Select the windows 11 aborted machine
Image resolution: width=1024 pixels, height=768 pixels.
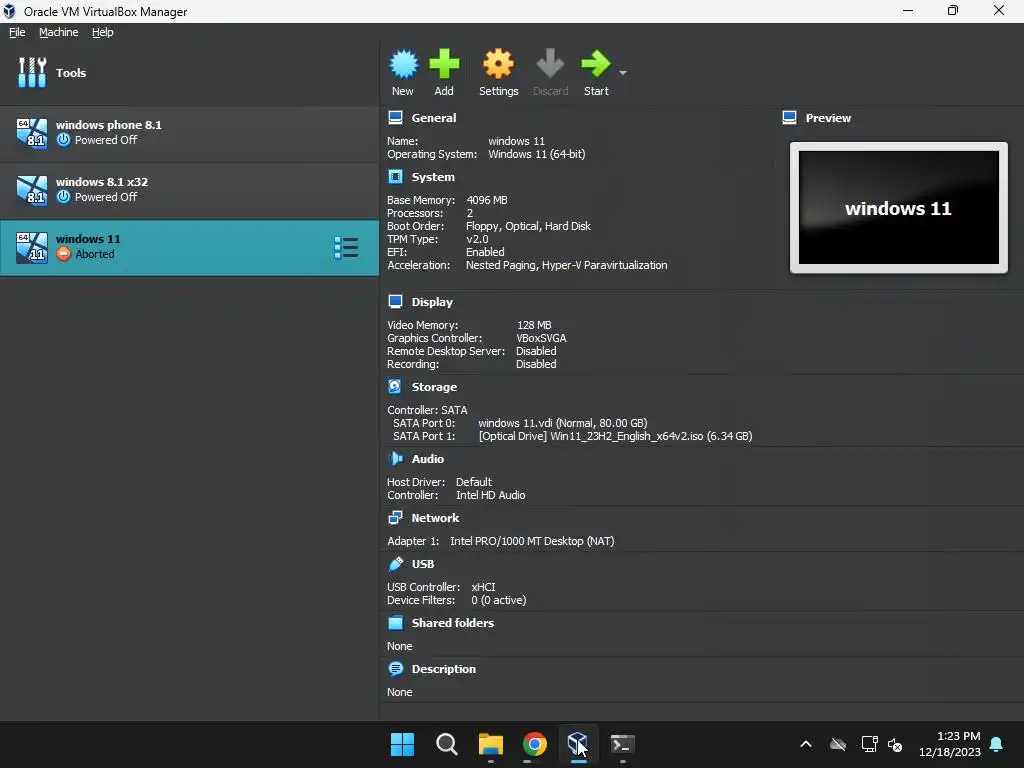pos(189,248)
